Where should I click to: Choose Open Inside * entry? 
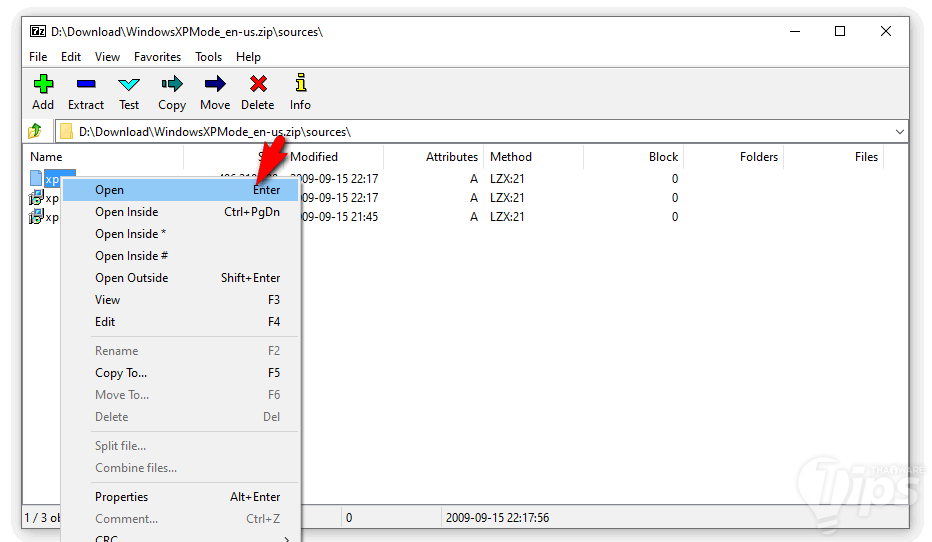pyautogui.click(x=180, y=234)
